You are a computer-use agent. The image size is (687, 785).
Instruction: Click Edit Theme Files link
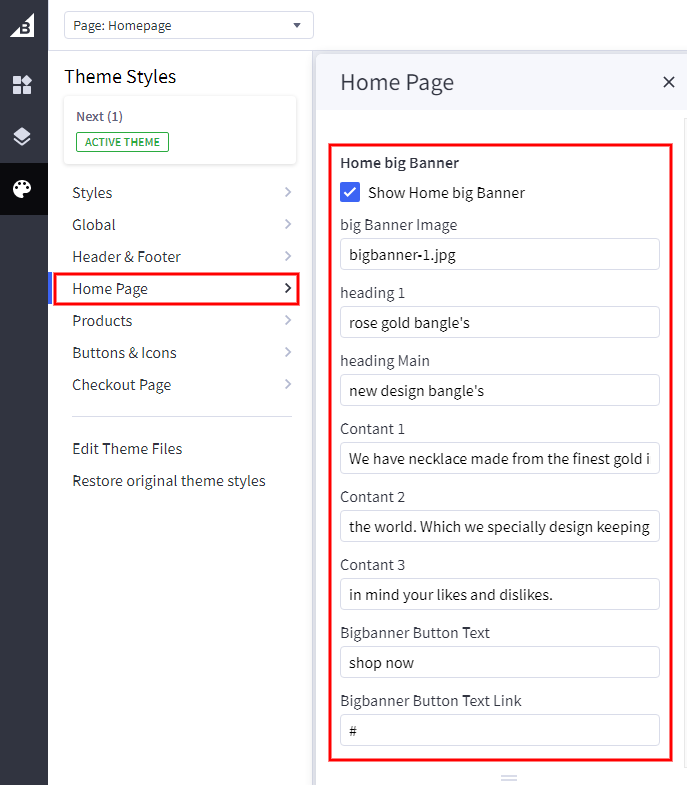[127, 449]
